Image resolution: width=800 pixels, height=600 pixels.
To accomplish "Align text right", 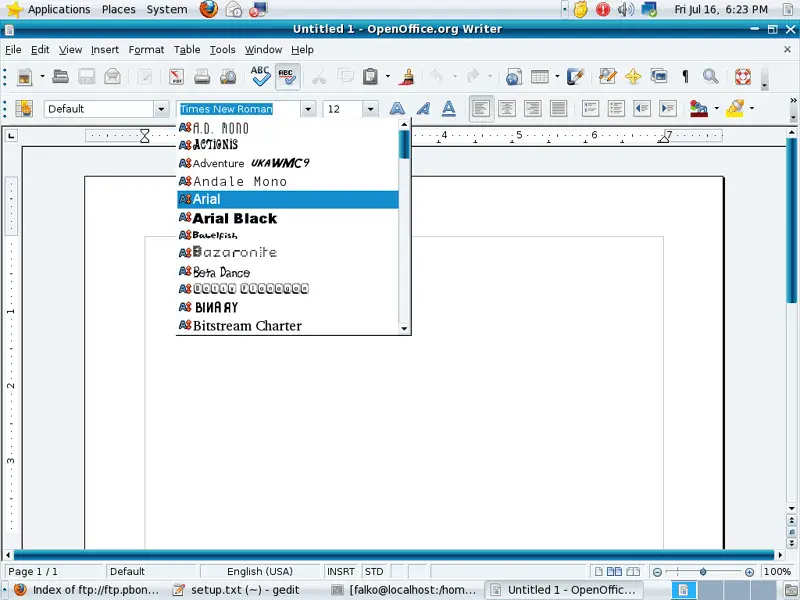I will click(533, 108).
